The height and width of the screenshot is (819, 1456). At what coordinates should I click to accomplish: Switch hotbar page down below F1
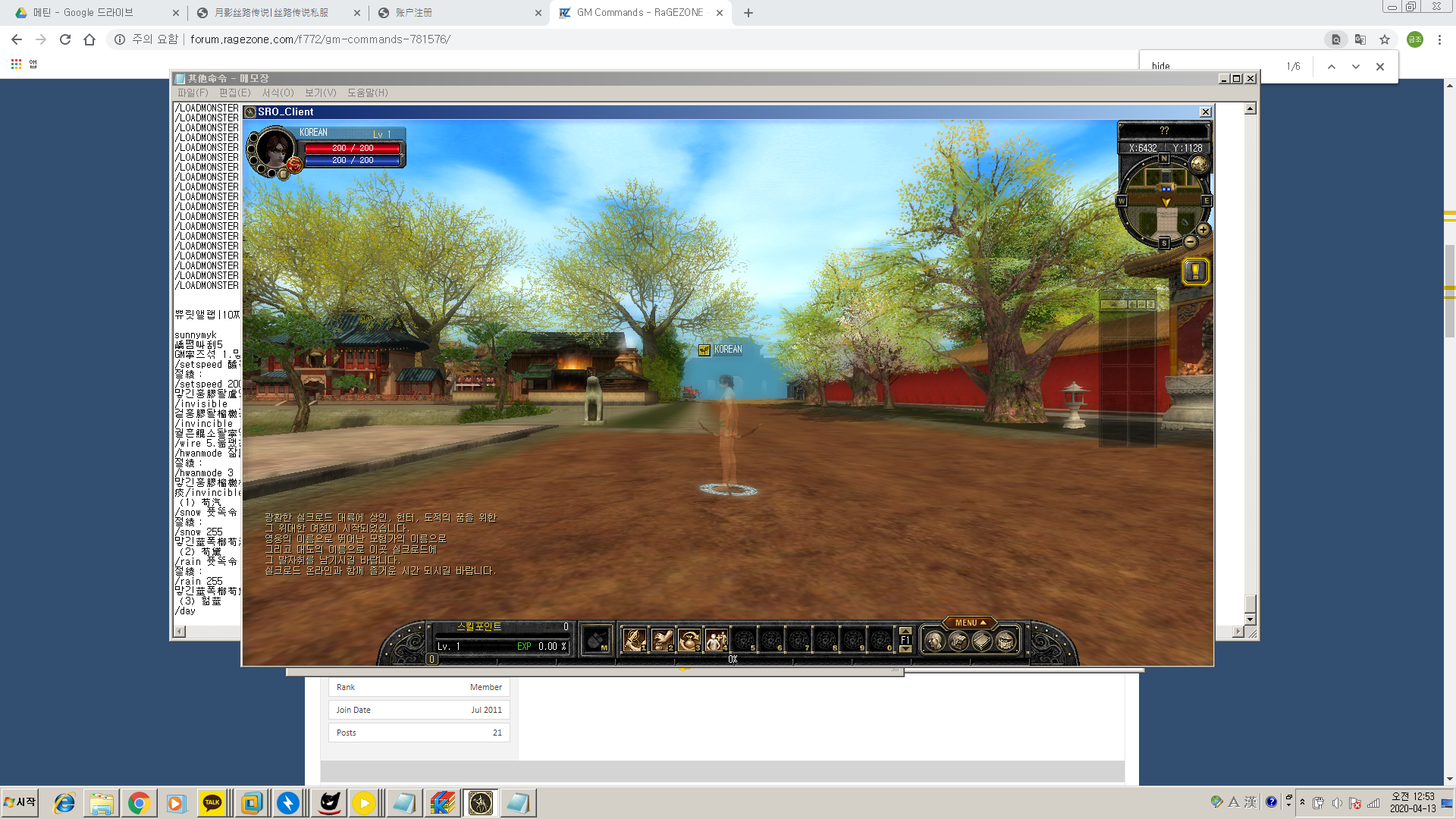click(905, 649)
